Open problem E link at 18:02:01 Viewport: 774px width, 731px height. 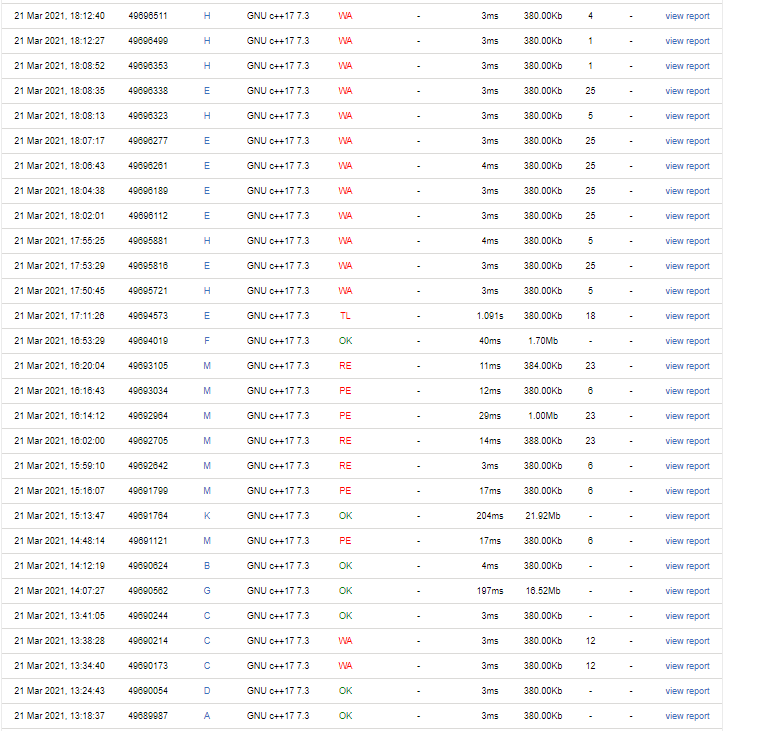pos(207,216)
